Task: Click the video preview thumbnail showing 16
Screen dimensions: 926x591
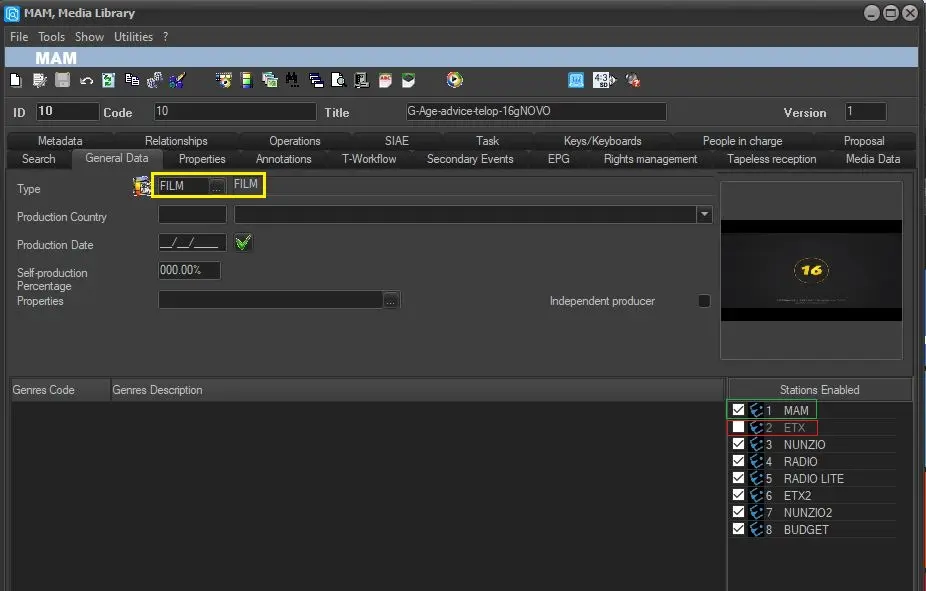Action: [811, 270]
